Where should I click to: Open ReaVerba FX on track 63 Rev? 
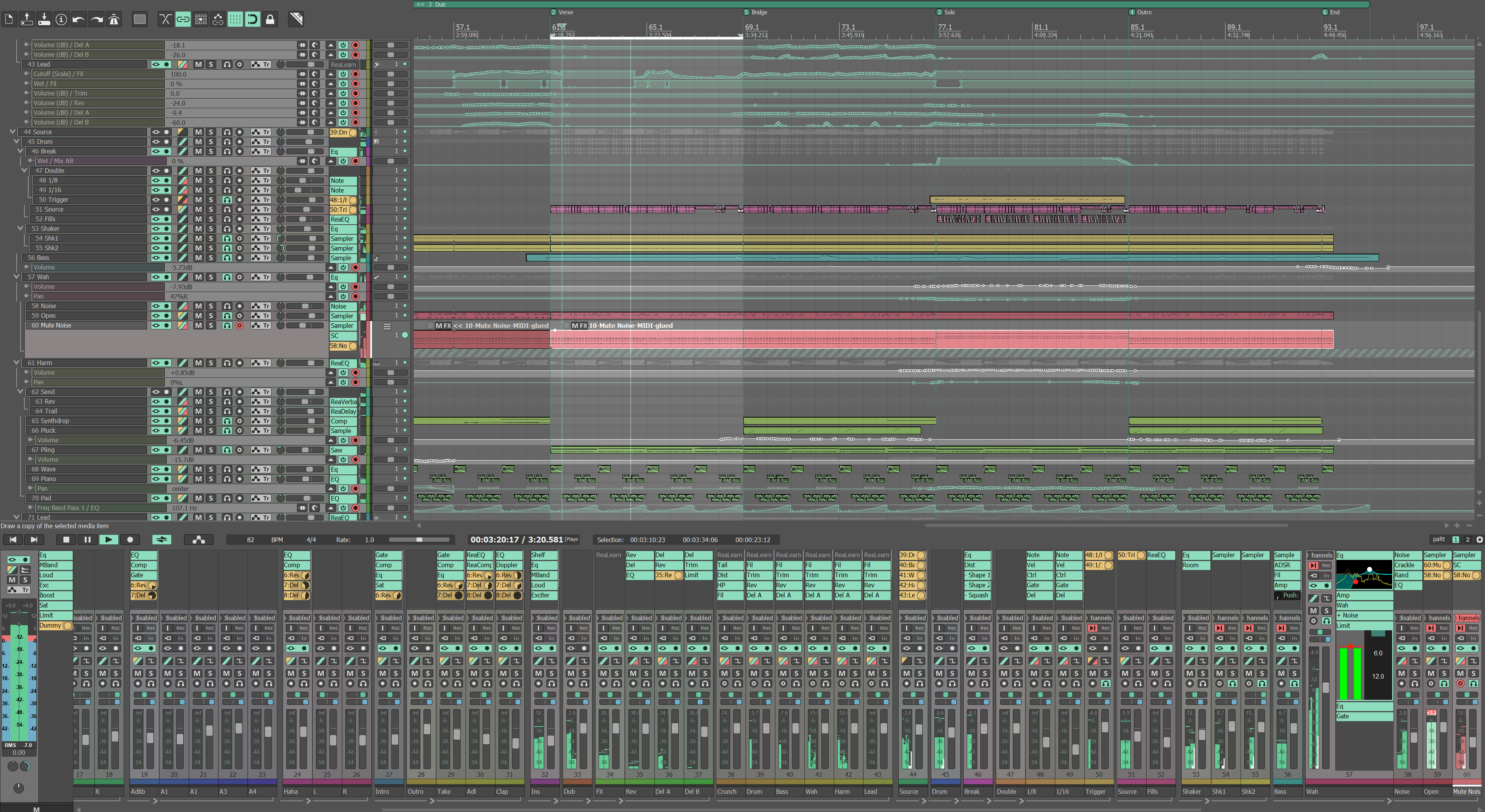tap(343, 402)
